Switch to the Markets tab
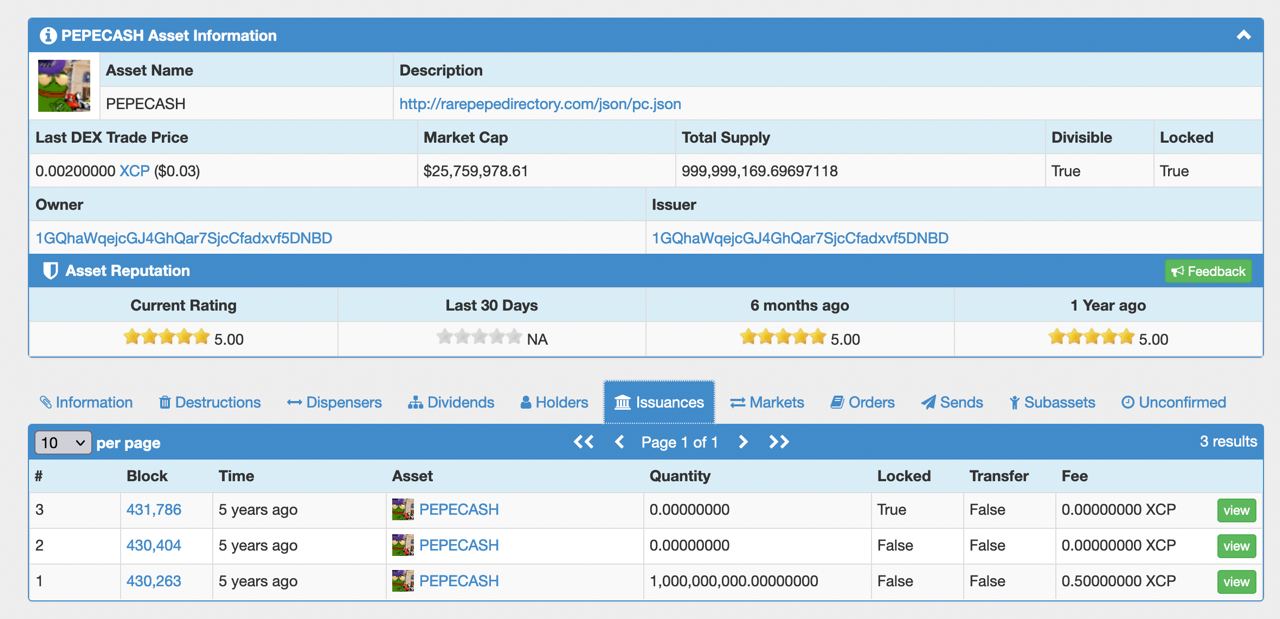The height and width of the screenshot is (619, 1280). point(767,402)
